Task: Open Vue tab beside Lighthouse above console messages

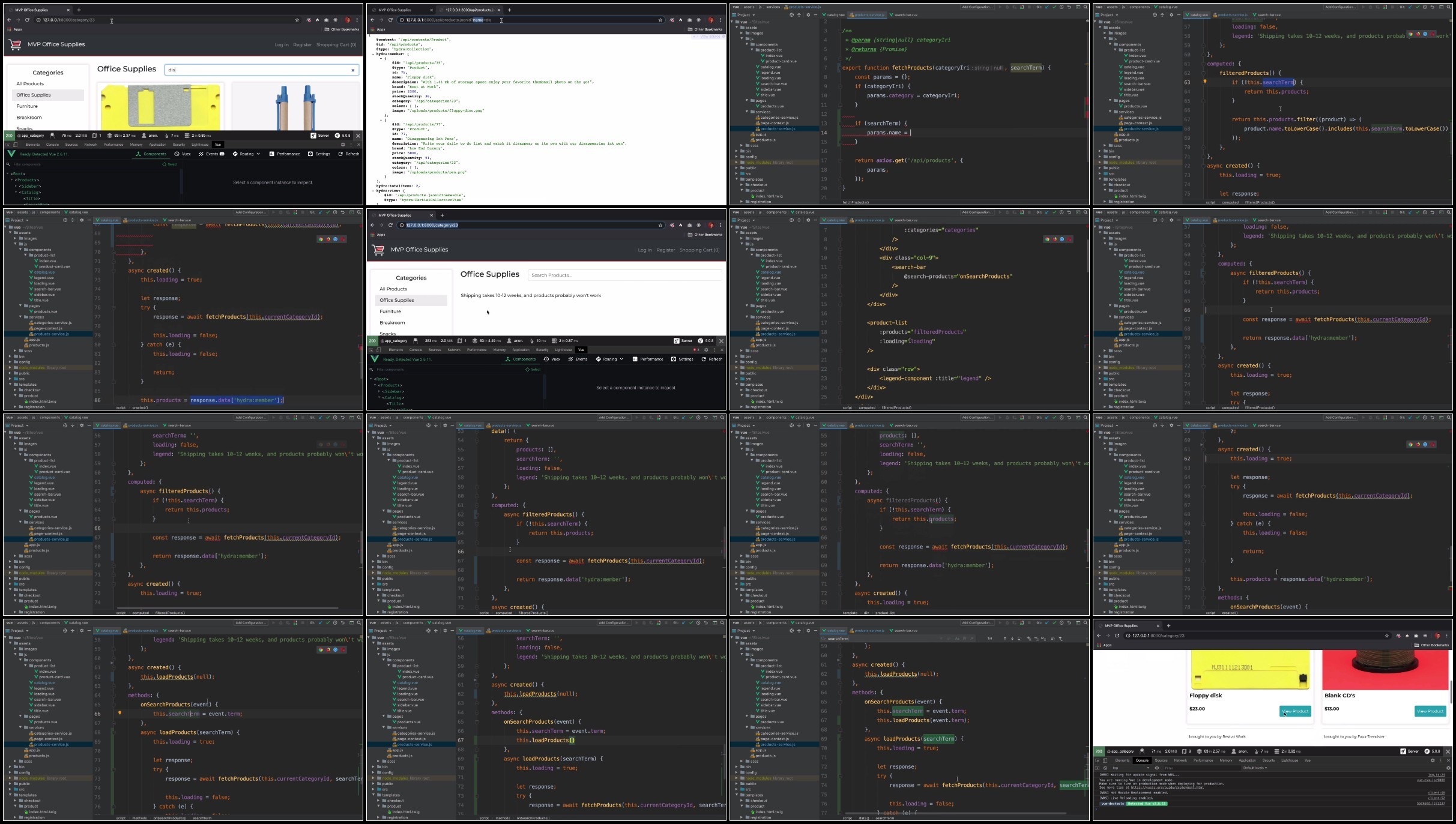Action: tap(1308, 760)
